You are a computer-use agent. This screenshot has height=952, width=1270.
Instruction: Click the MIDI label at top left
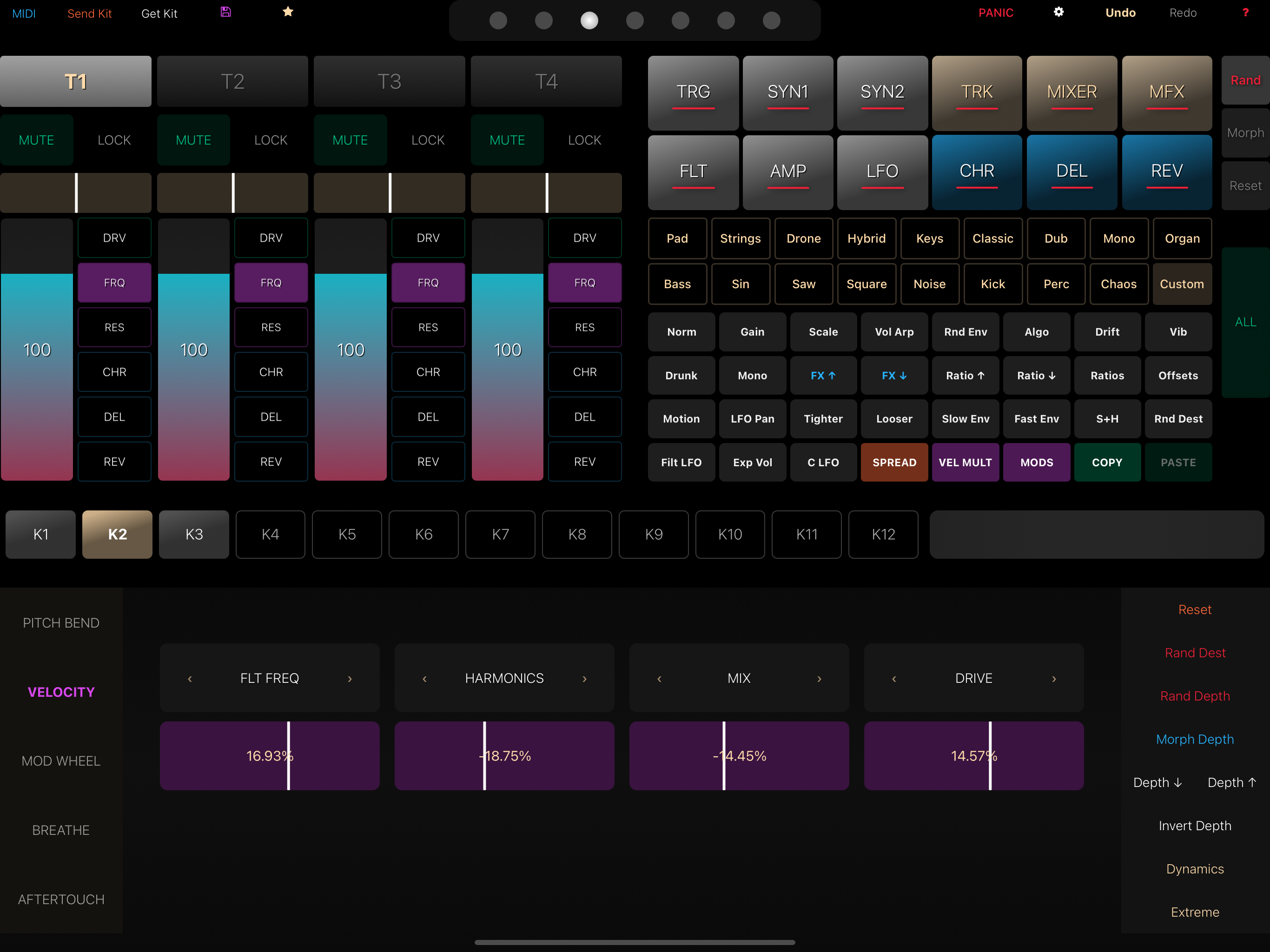24,13
